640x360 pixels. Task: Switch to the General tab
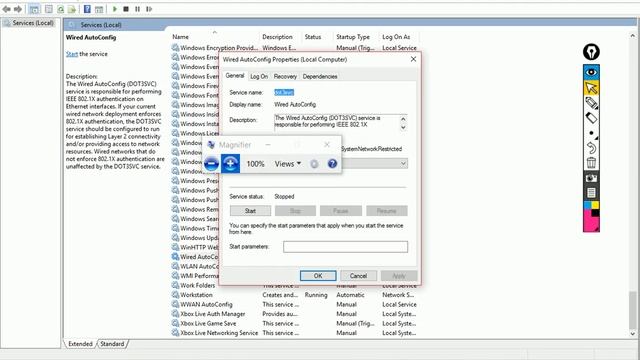(x=235, y=76)
